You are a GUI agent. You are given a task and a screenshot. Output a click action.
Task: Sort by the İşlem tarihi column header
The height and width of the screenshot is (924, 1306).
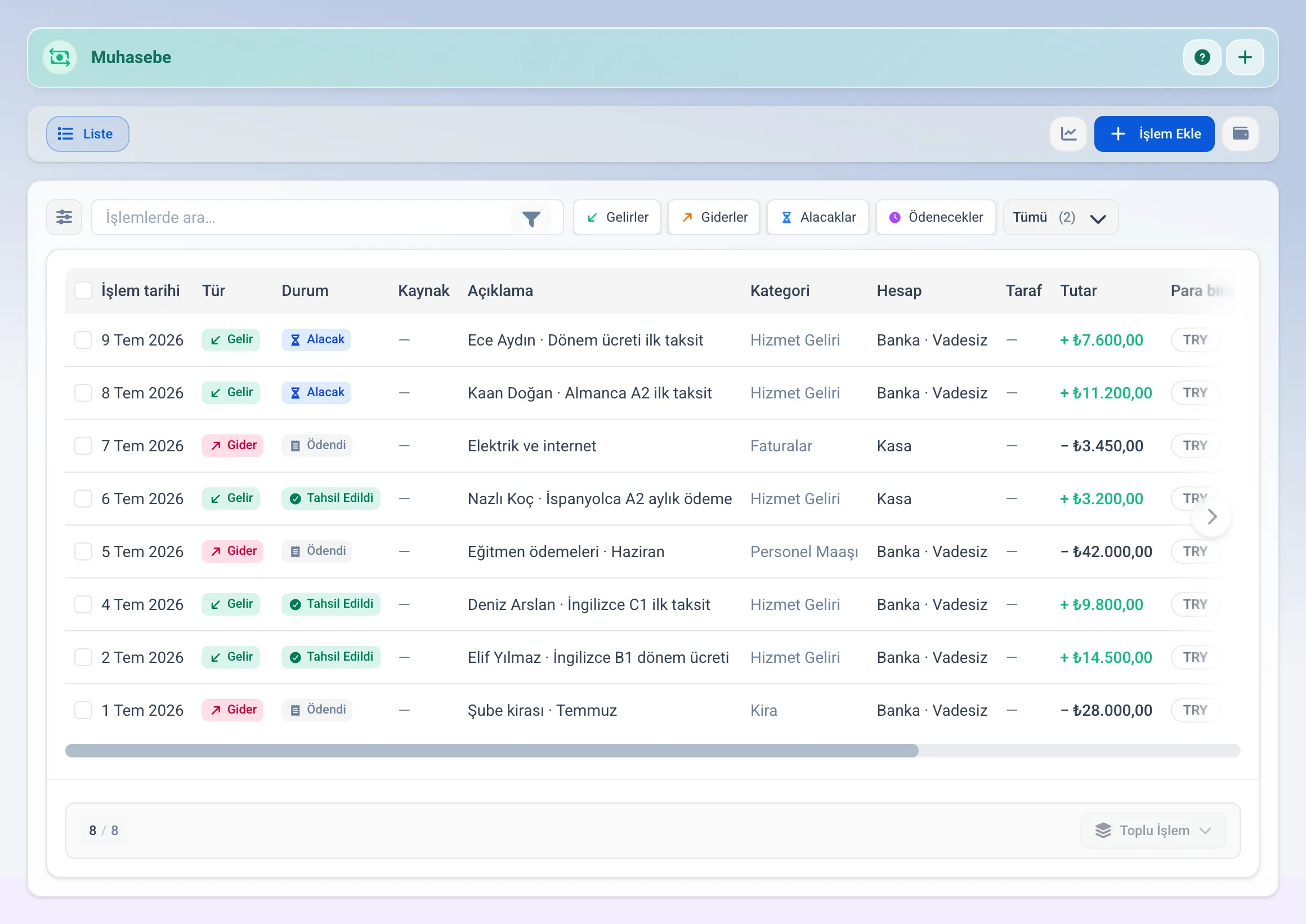[x=141, y=291]
